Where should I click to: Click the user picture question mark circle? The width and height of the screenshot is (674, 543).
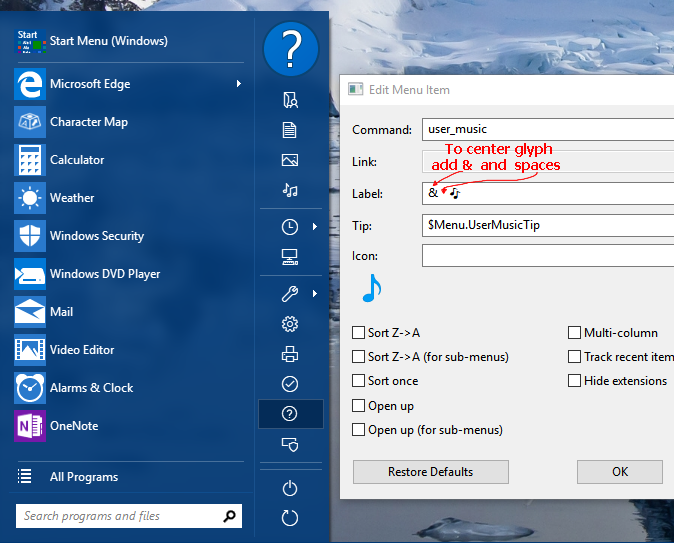291,49
